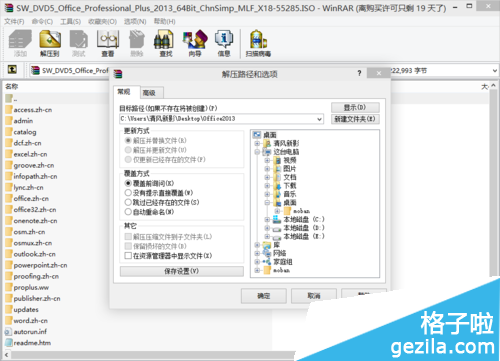Click the Test (测试) toolbar icon
Screen dimensions: 500x361
(79, 43)
